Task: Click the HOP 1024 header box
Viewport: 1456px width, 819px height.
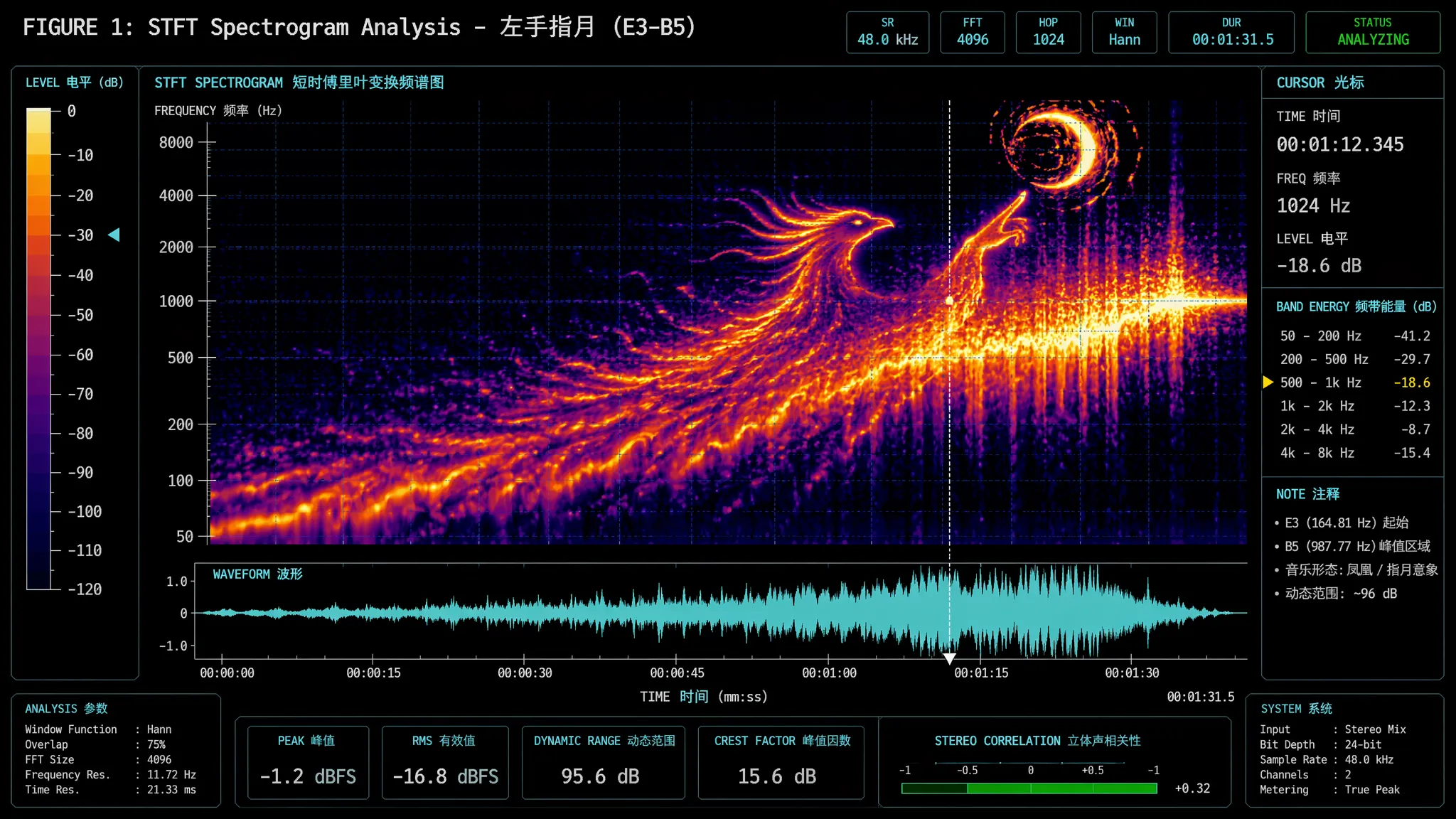Action: [1049, 32]
